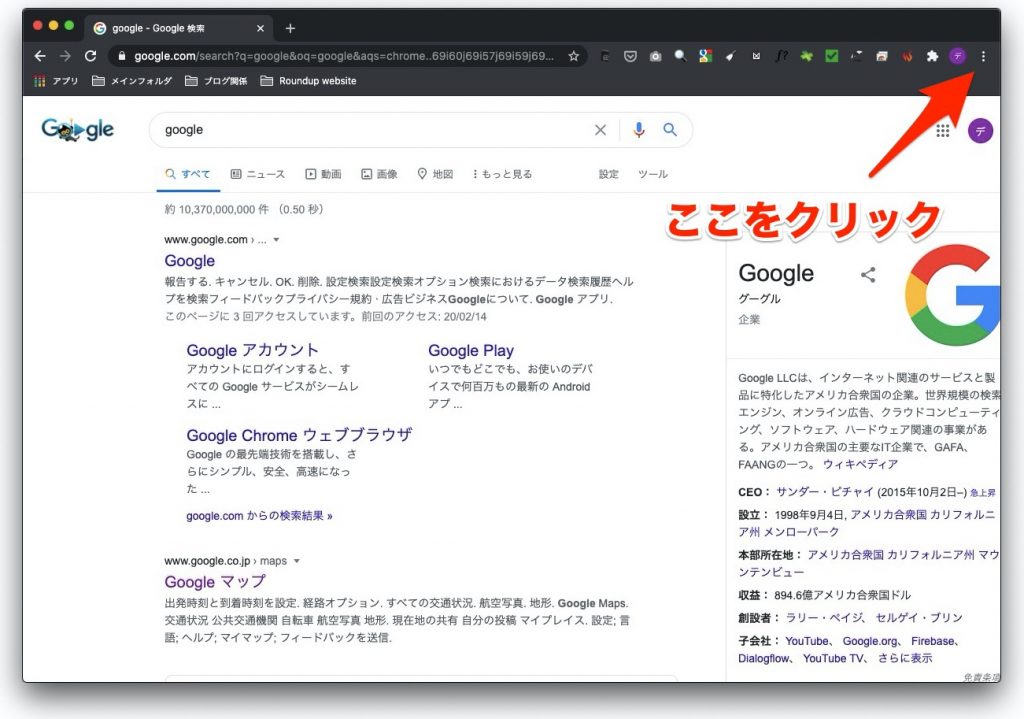Click into the Google search input field
1024x719 pixels.
[372, 130]
